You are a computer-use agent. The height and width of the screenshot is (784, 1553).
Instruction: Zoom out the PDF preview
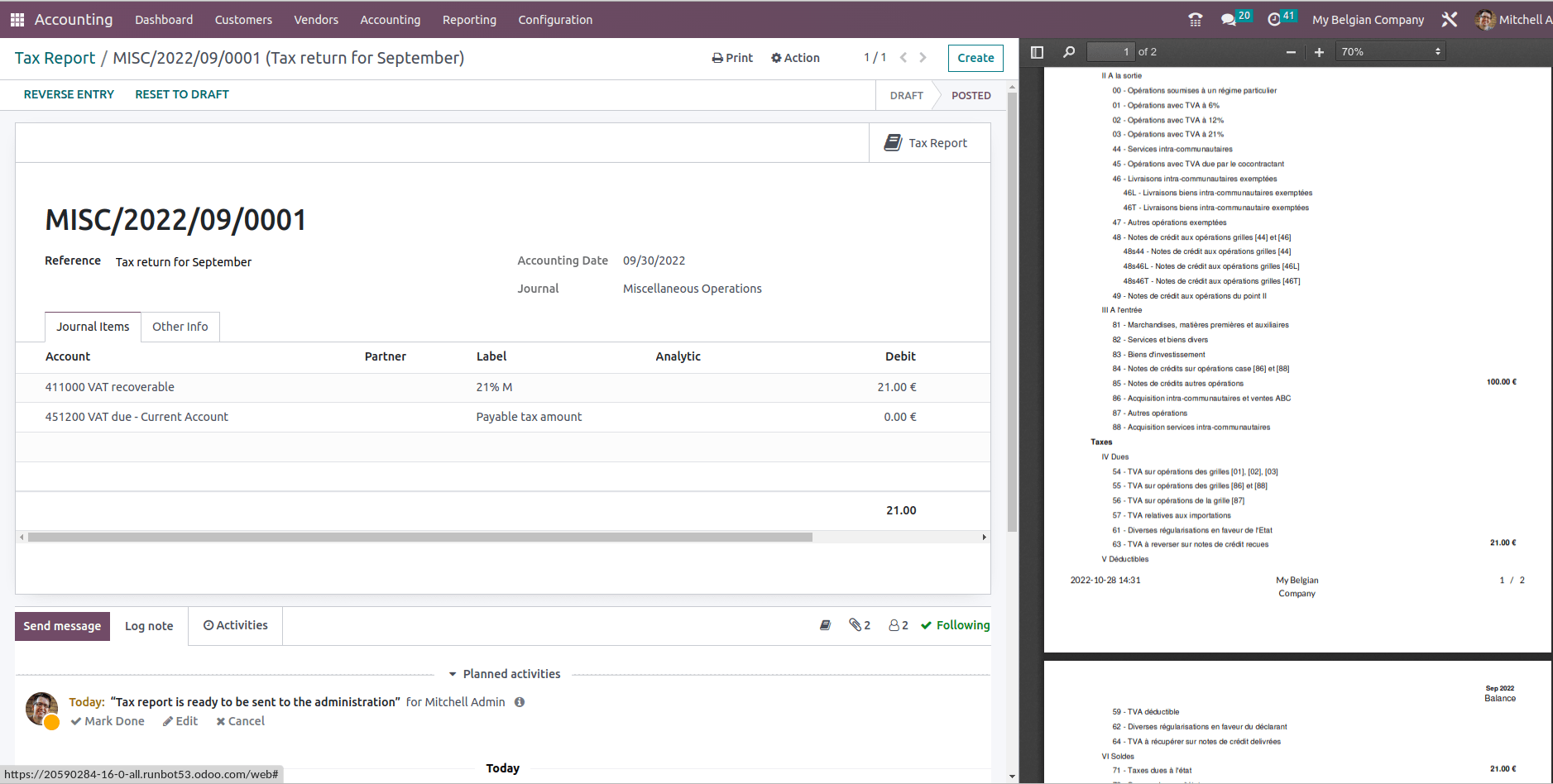click(x=1291, y=52)
